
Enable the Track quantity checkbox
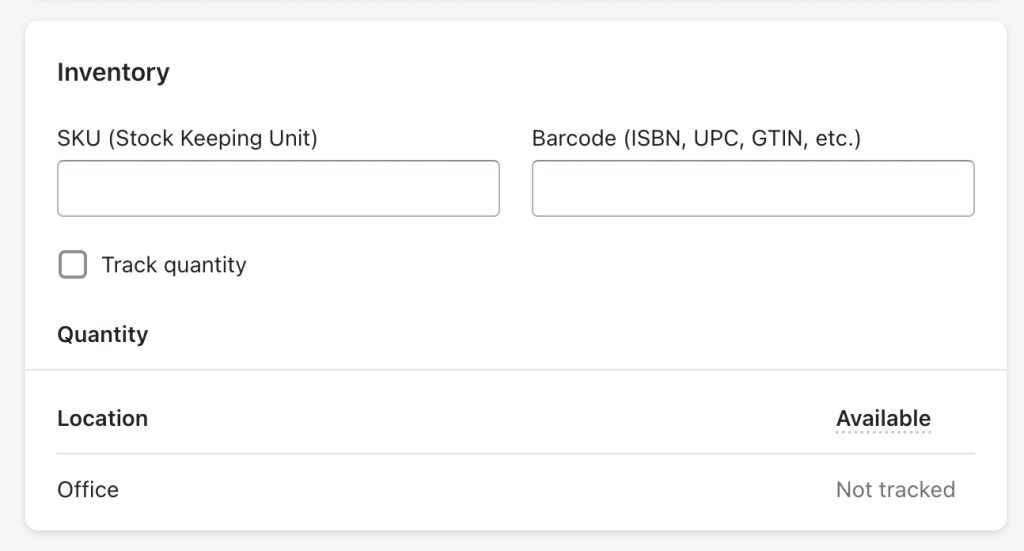tap(73, 265)
